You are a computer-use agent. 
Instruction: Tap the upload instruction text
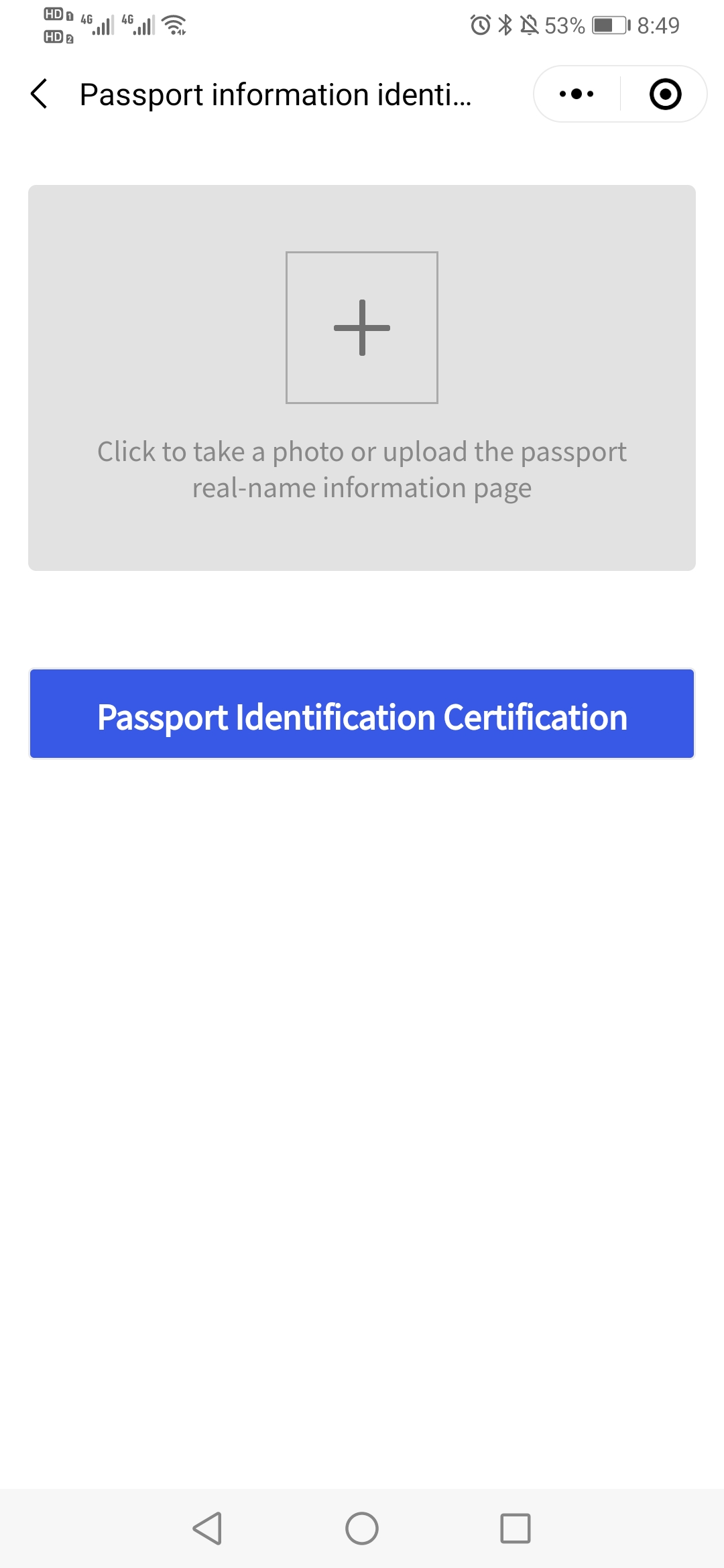coord(362,470)
